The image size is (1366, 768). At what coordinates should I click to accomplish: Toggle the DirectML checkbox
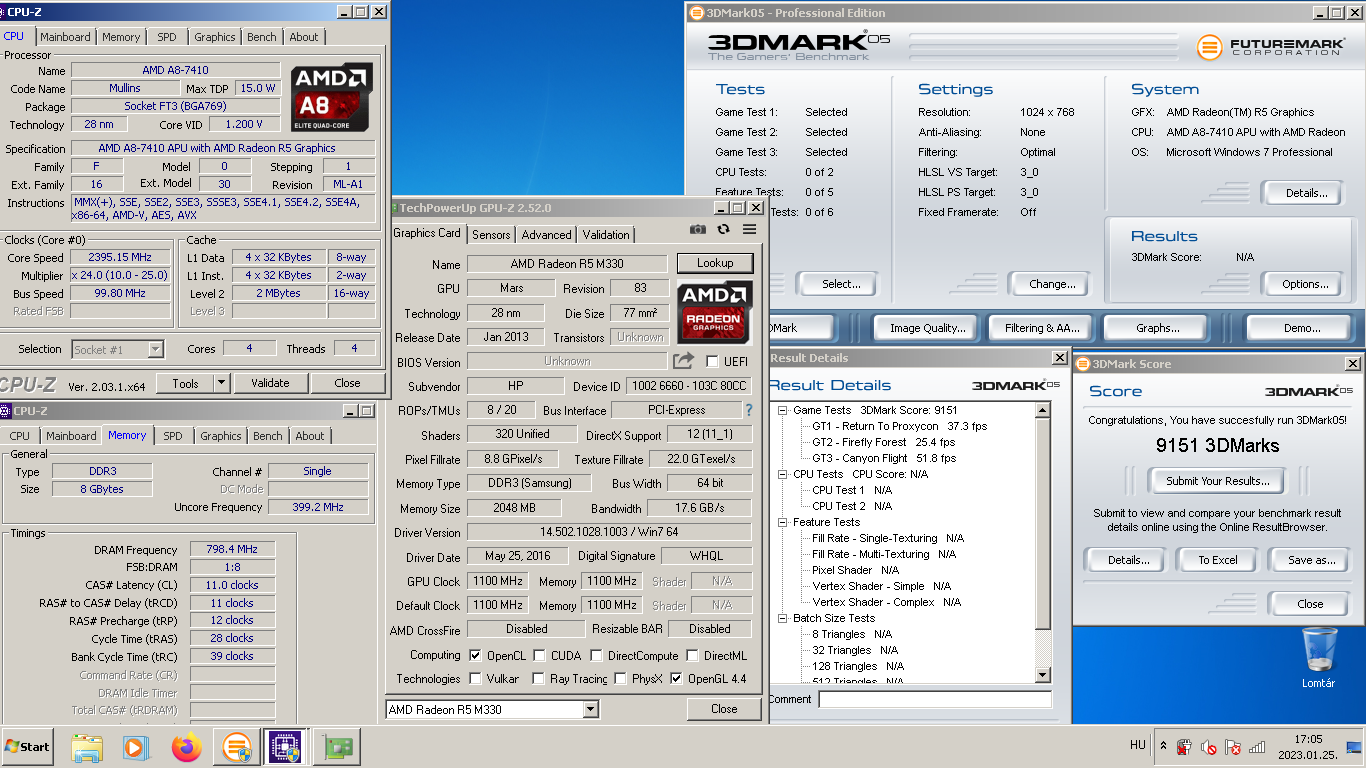[692, 656]
